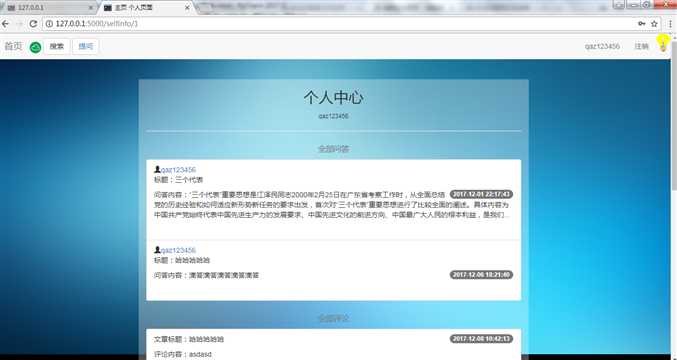
Task: Click the comment text 评论内容：asdasd
Action: tap(183, 354)
